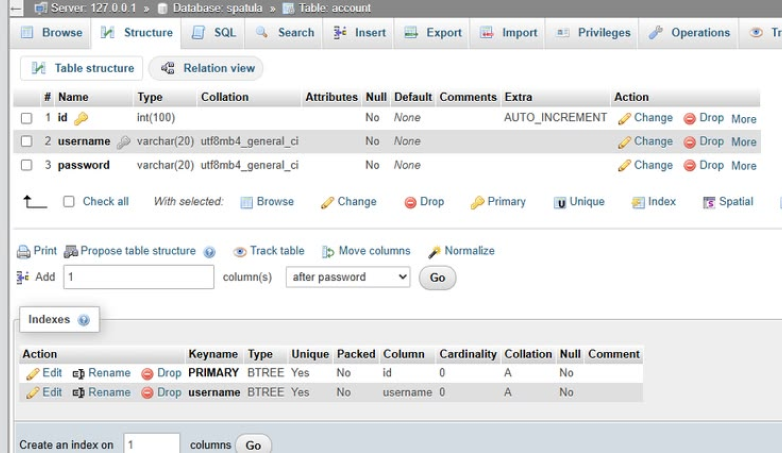Open the Insert tab

(x=359, y=33)
